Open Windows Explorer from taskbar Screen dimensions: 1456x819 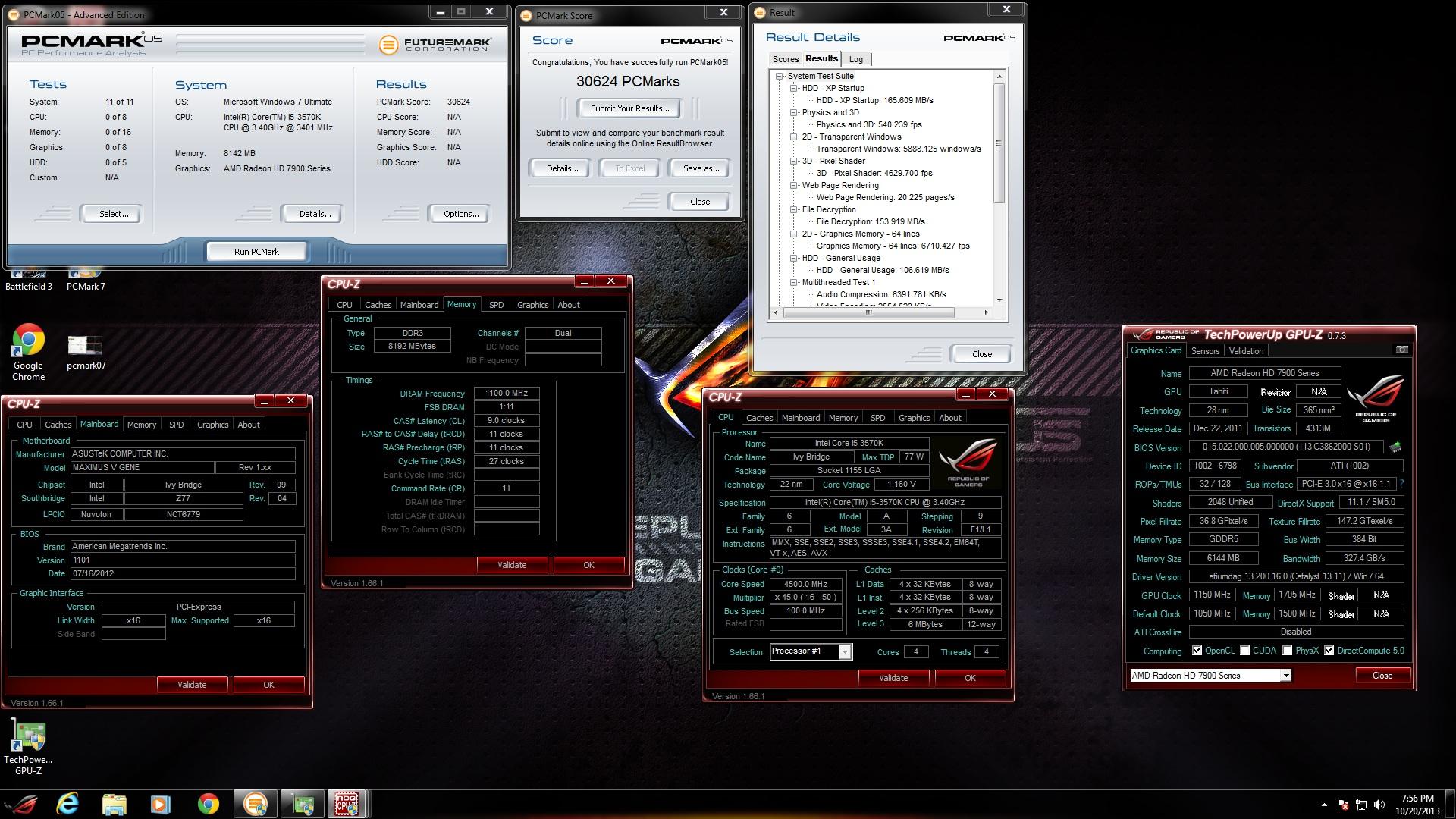[x=114, y=804]
